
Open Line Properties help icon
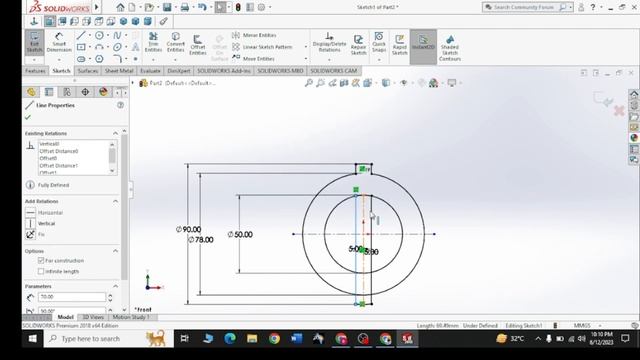[x=120, y=105]
